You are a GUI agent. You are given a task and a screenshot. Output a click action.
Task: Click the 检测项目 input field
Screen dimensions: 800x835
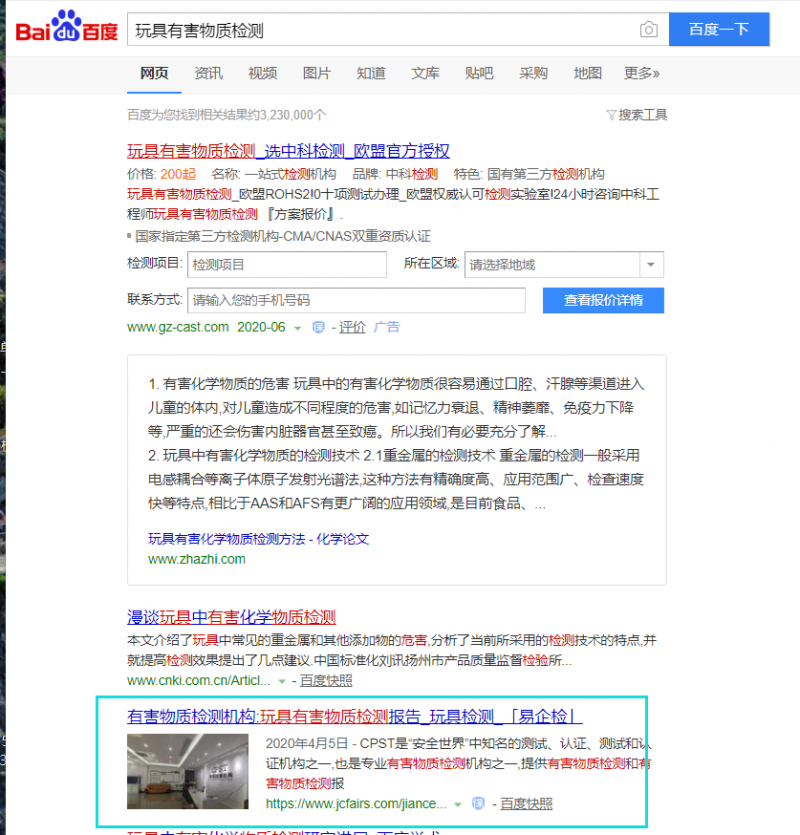pyautogui.click(x=286, y=265)
